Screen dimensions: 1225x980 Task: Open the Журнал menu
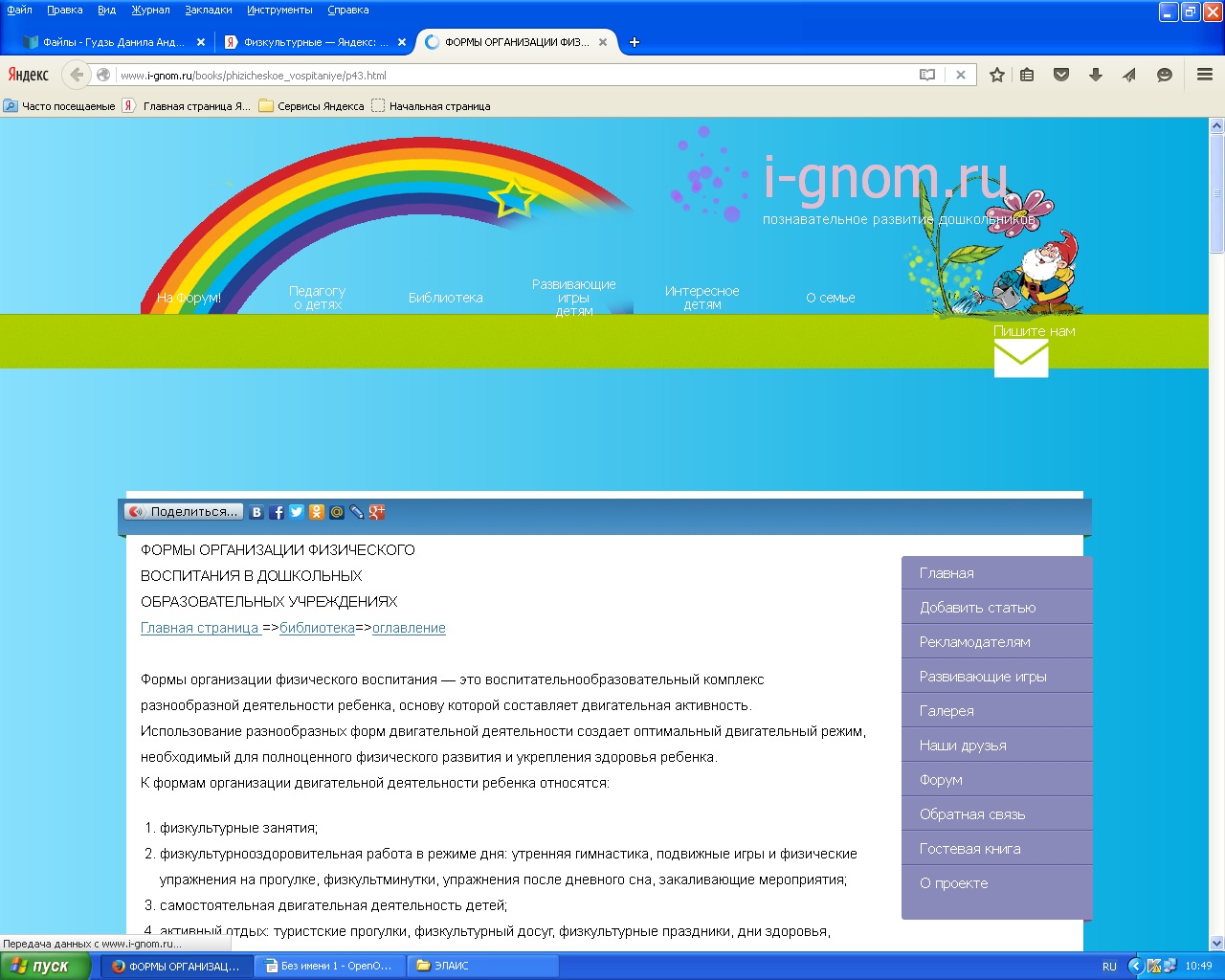click(x=150, y=10)
